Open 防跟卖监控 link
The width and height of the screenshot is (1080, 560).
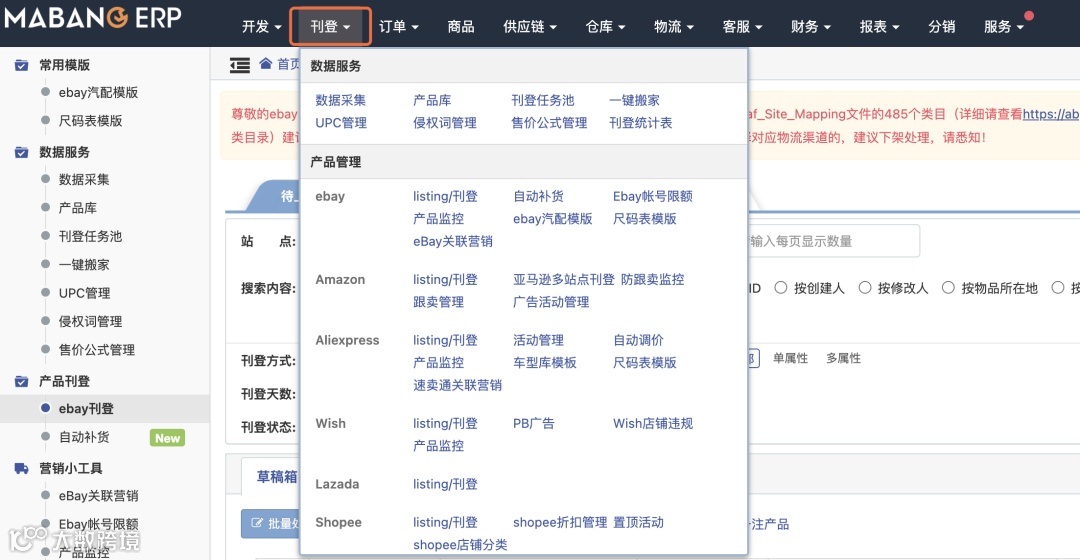point(653,280)
